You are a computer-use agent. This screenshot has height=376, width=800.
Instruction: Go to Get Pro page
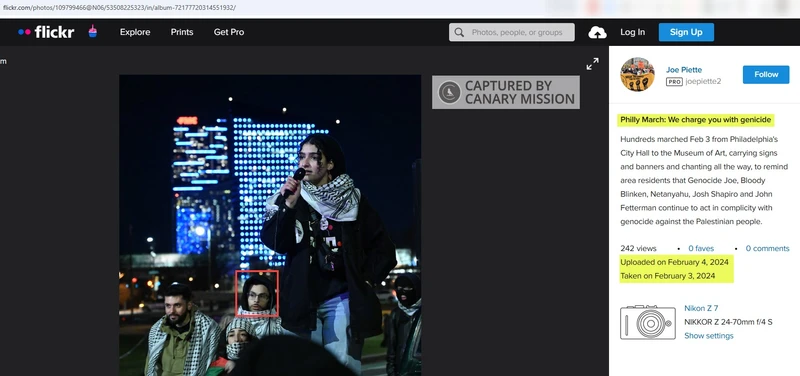pyautogui.click(x=229, y=32)
